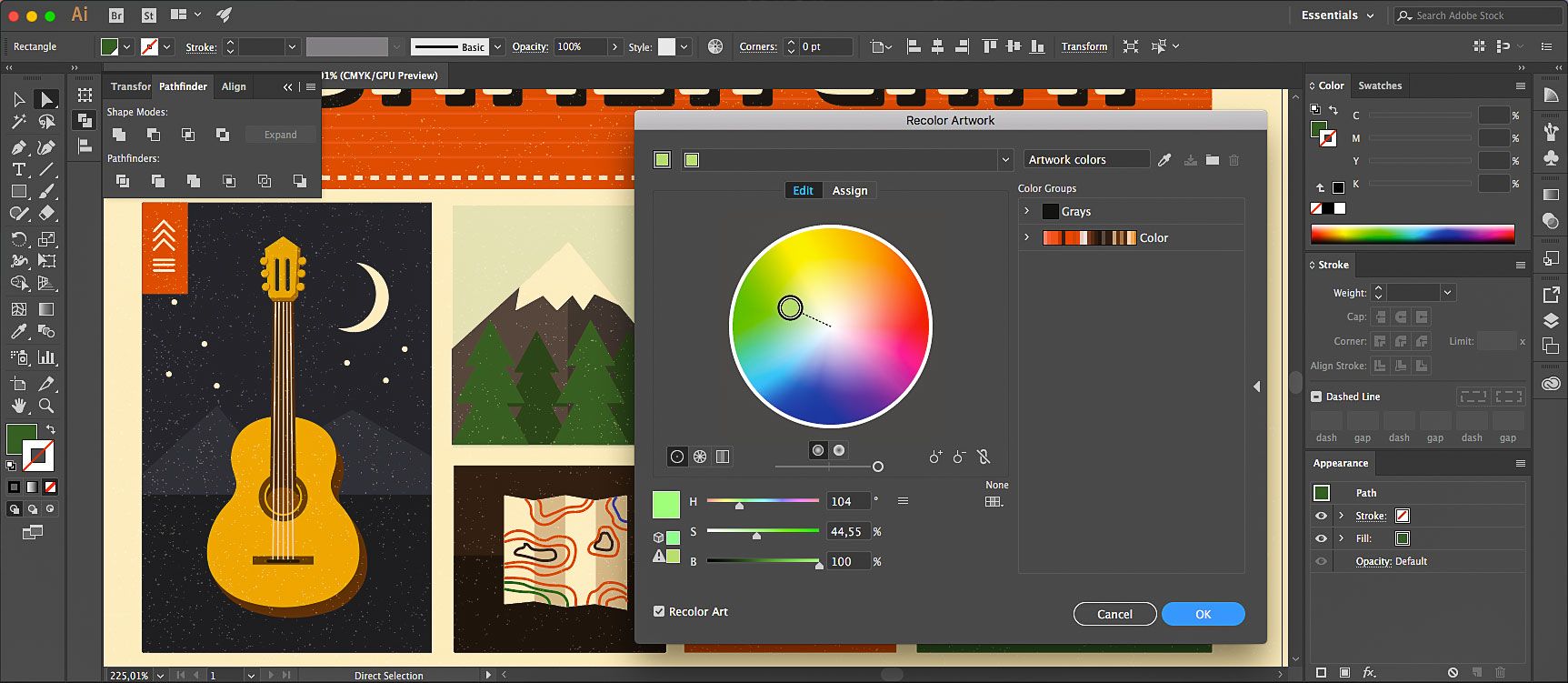Click the color spectrum bar in Color panel

click(x=1413, y=234)
